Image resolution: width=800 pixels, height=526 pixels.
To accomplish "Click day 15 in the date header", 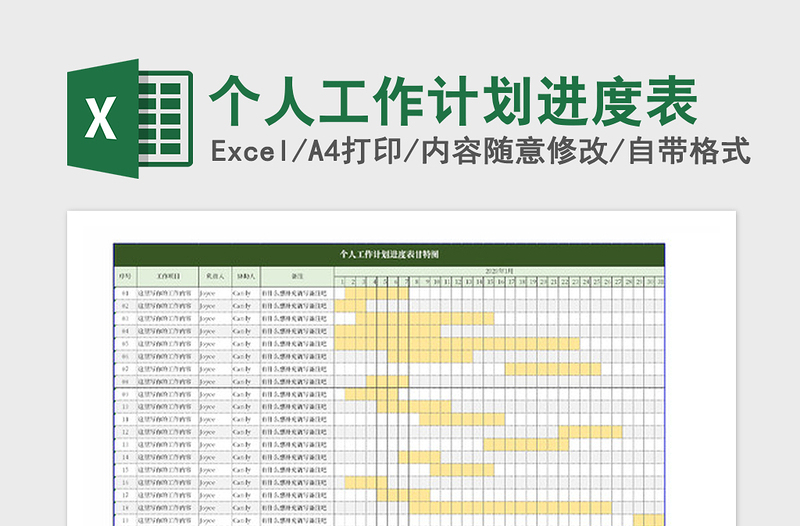I will point(489,282).
